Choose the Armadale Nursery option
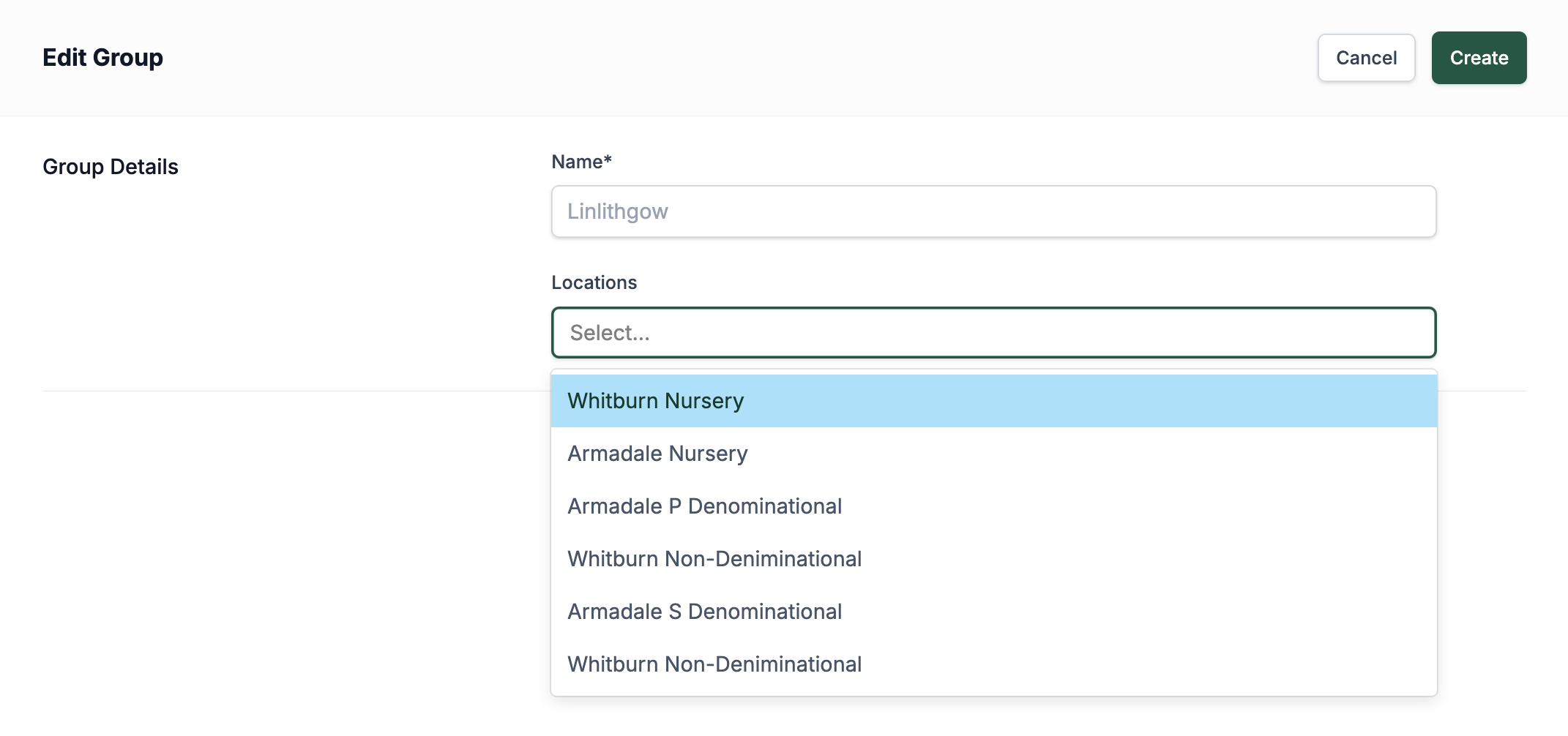This screenshot has height=736, width=1568. pos(994,454)
